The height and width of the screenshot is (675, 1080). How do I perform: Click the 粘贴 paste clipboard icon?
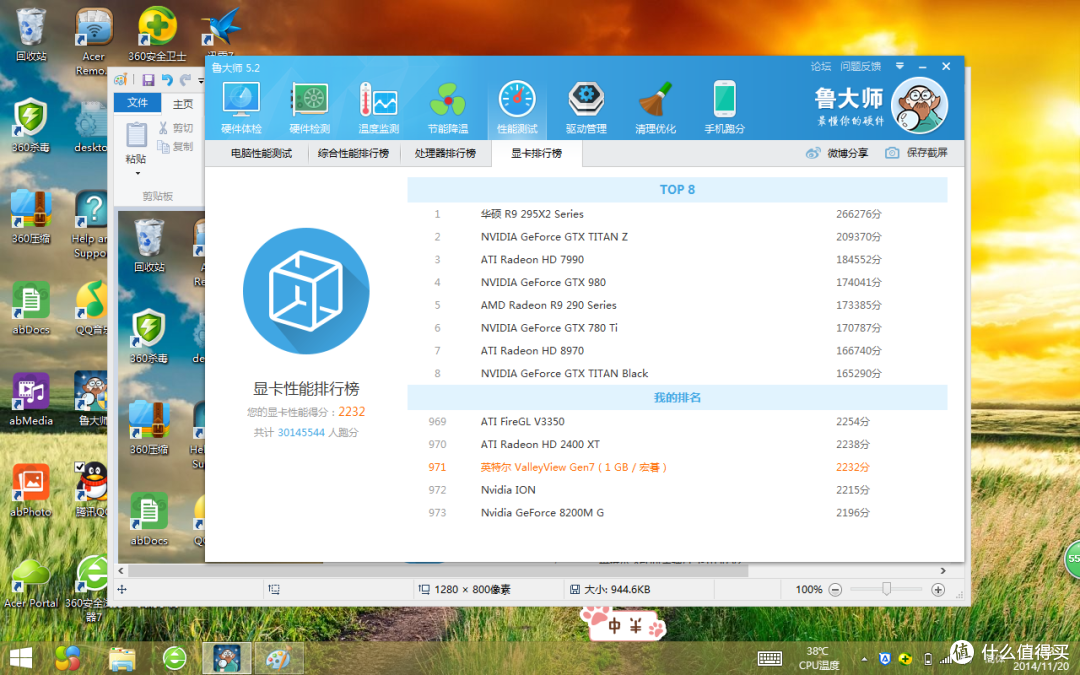click(136, 134)
